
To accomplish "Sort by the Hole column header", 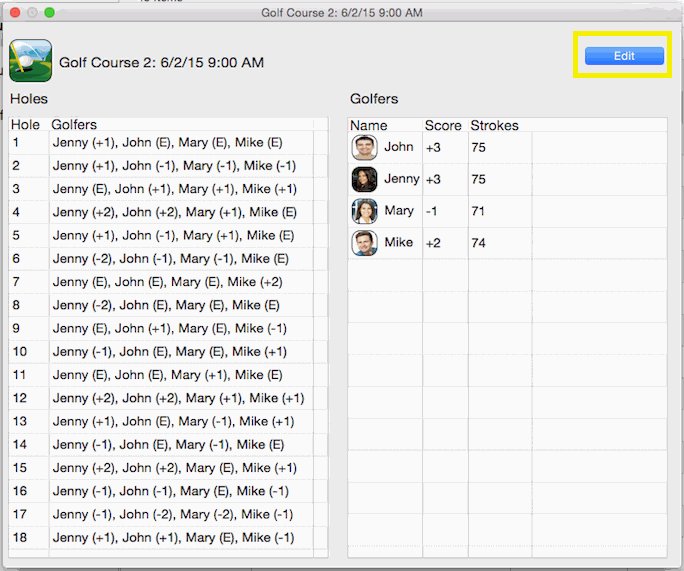I will 25,125.
